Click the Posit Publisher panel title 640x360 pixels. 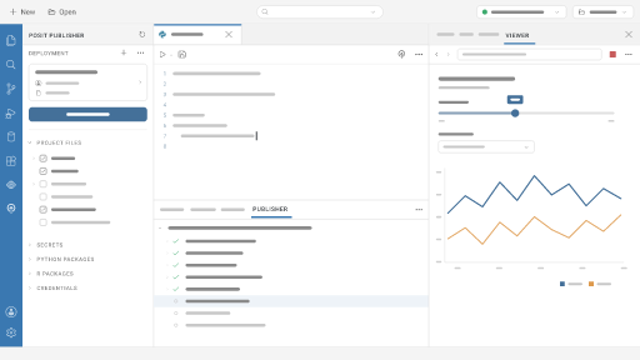pyautogui.click(x=56, y=35)
